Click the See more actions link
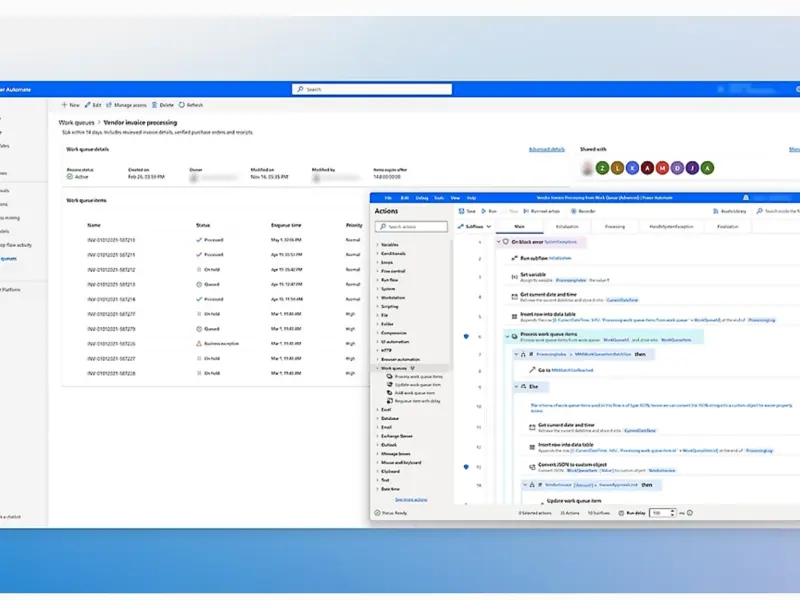Image resolution: width=800 pixels, height=600 pixels. click(x=411, y=498)
